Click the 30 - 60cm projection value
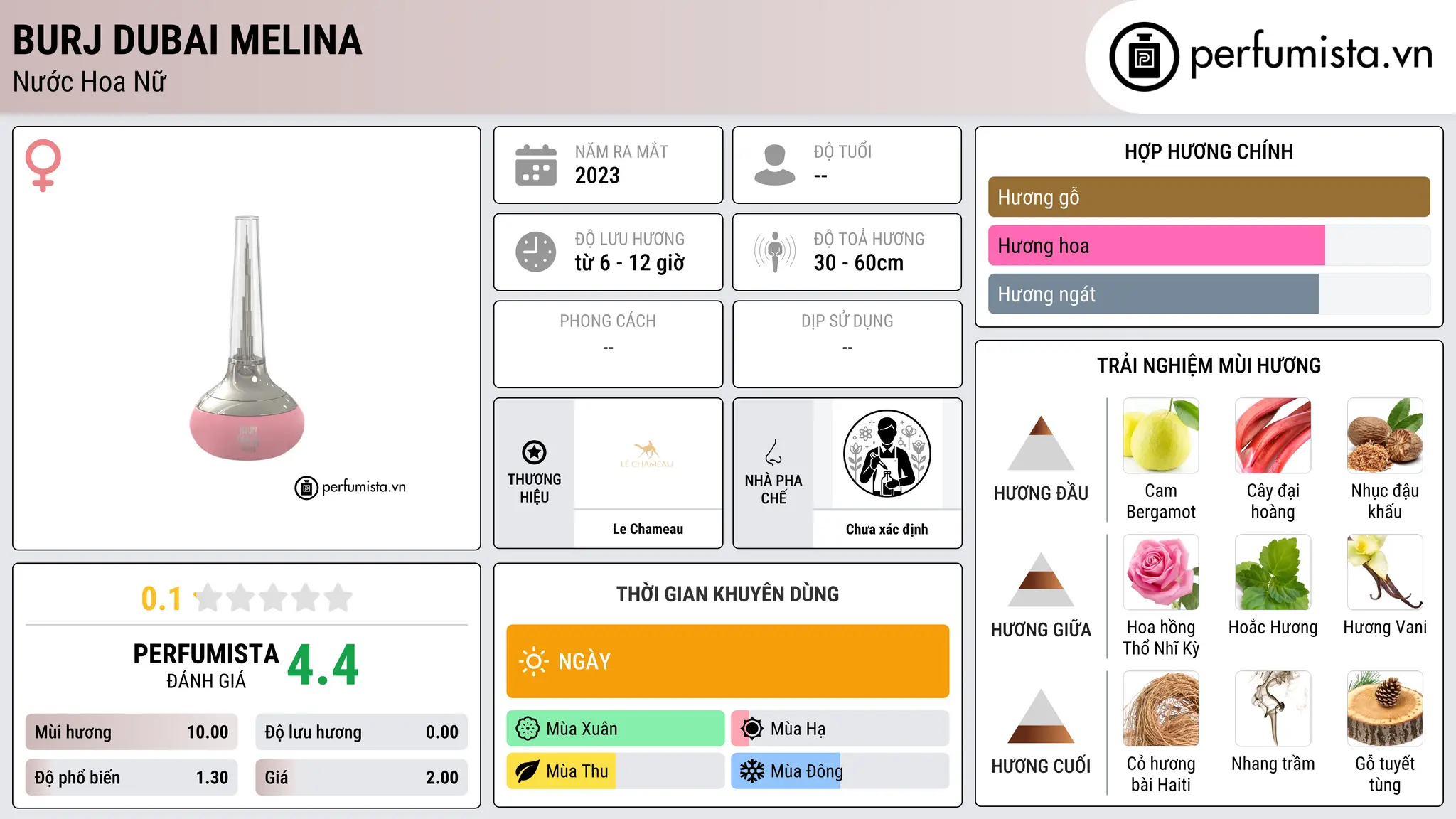The width and height of the screenshot is (1456, 819). click(859, 263)
